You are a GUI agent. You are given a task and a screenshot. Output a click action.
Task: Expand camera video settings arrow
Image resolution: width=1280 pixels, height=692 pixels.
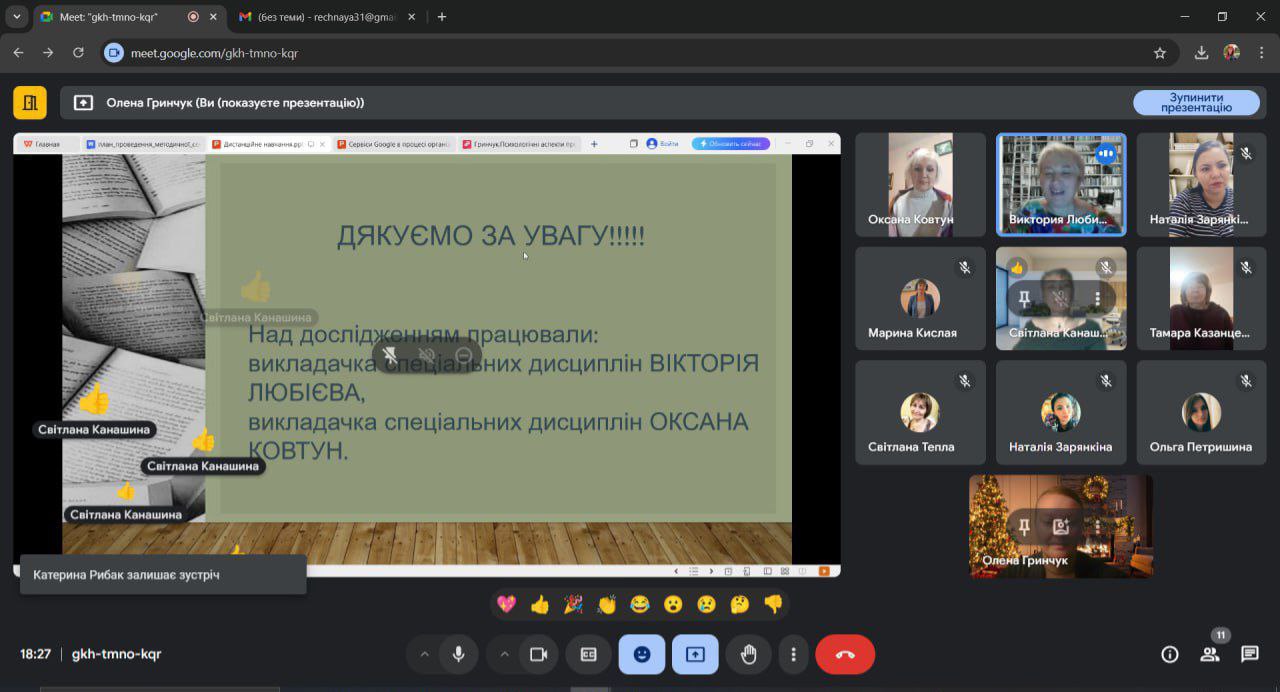pos(504,654)
